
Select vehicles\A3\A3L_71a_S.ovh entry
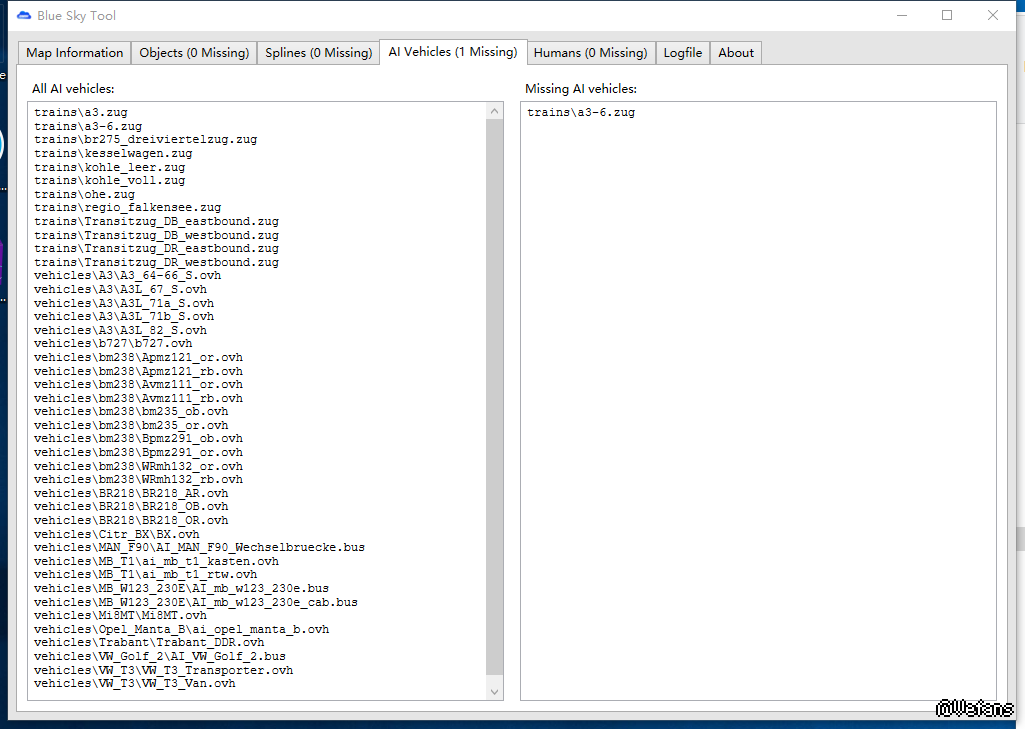tap(124, 303)
